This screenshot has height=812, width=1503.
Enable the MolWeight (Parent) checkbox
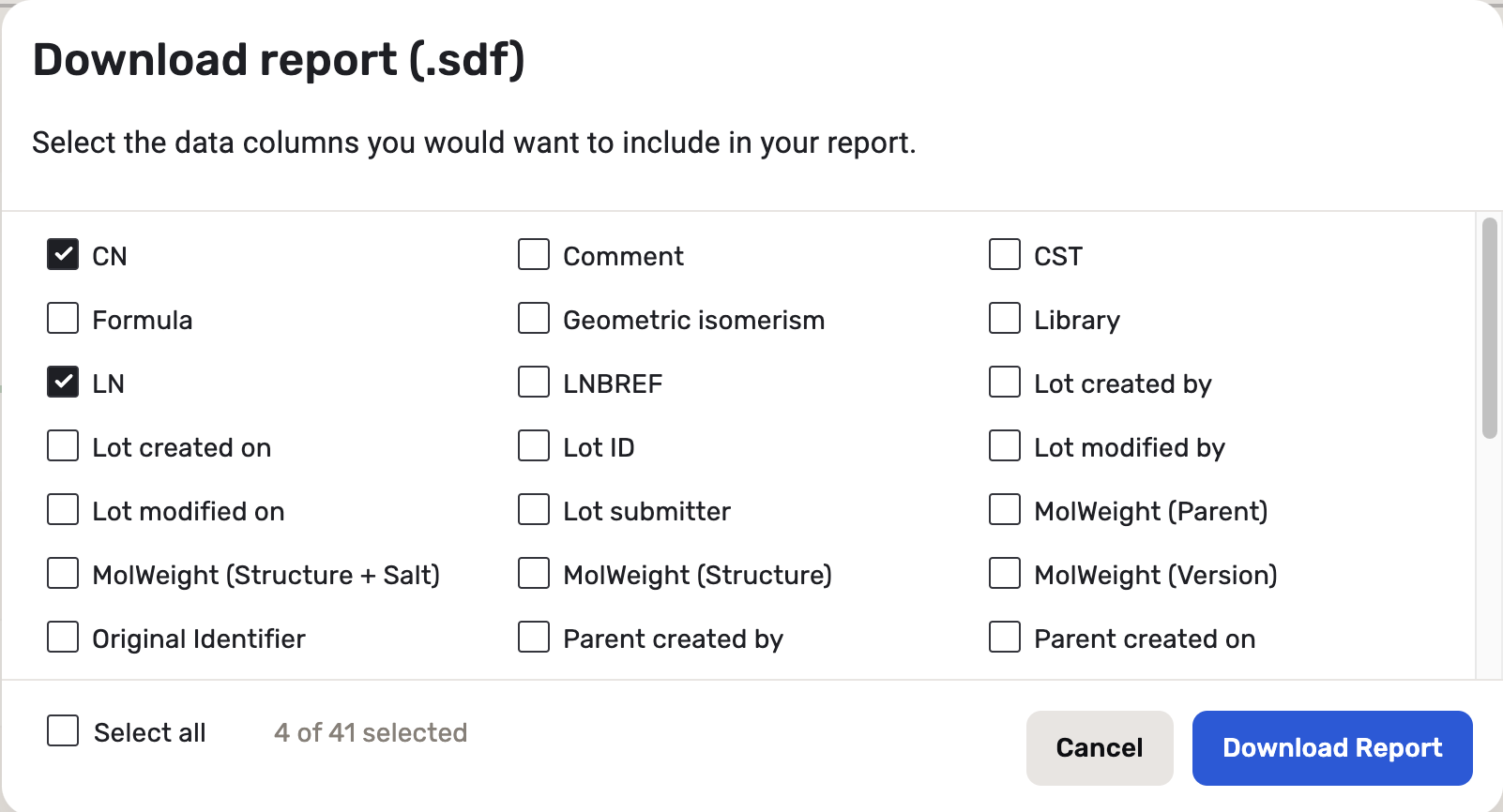(x=1005, y=509)
